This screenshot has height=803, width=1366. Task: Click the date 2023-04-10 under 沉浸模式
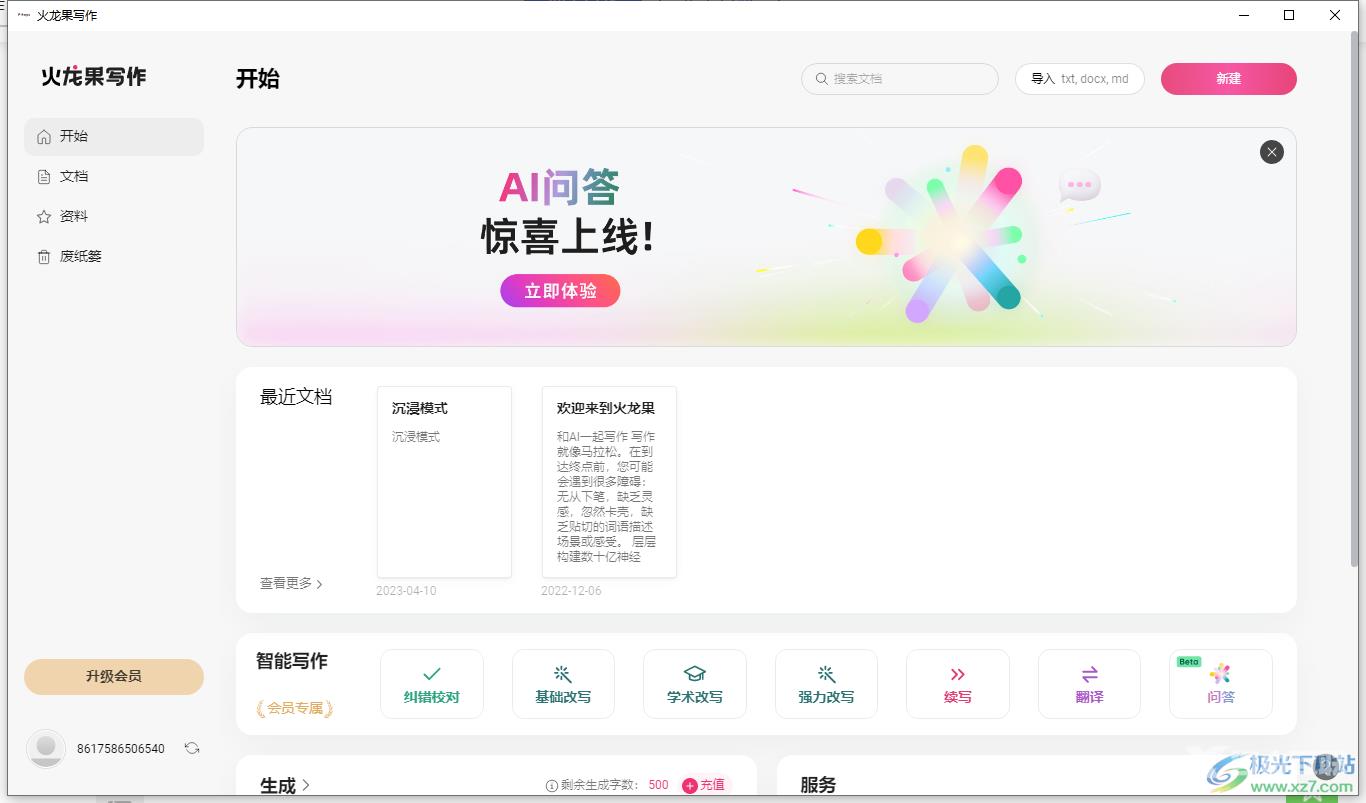406,591
